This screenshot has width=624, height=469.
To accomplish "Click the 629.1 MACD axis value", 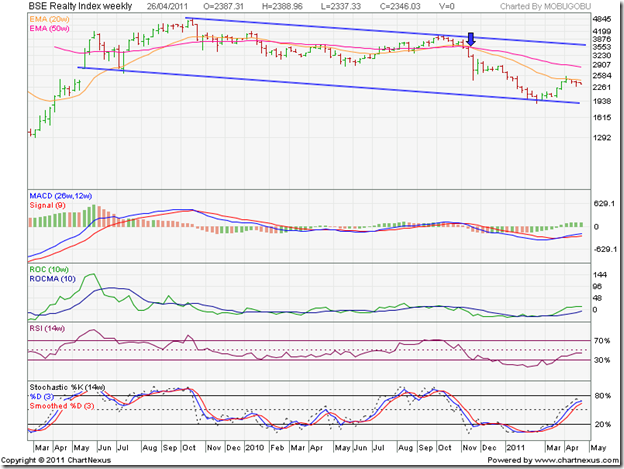I will pyautogui.click(x=604, y=204).
